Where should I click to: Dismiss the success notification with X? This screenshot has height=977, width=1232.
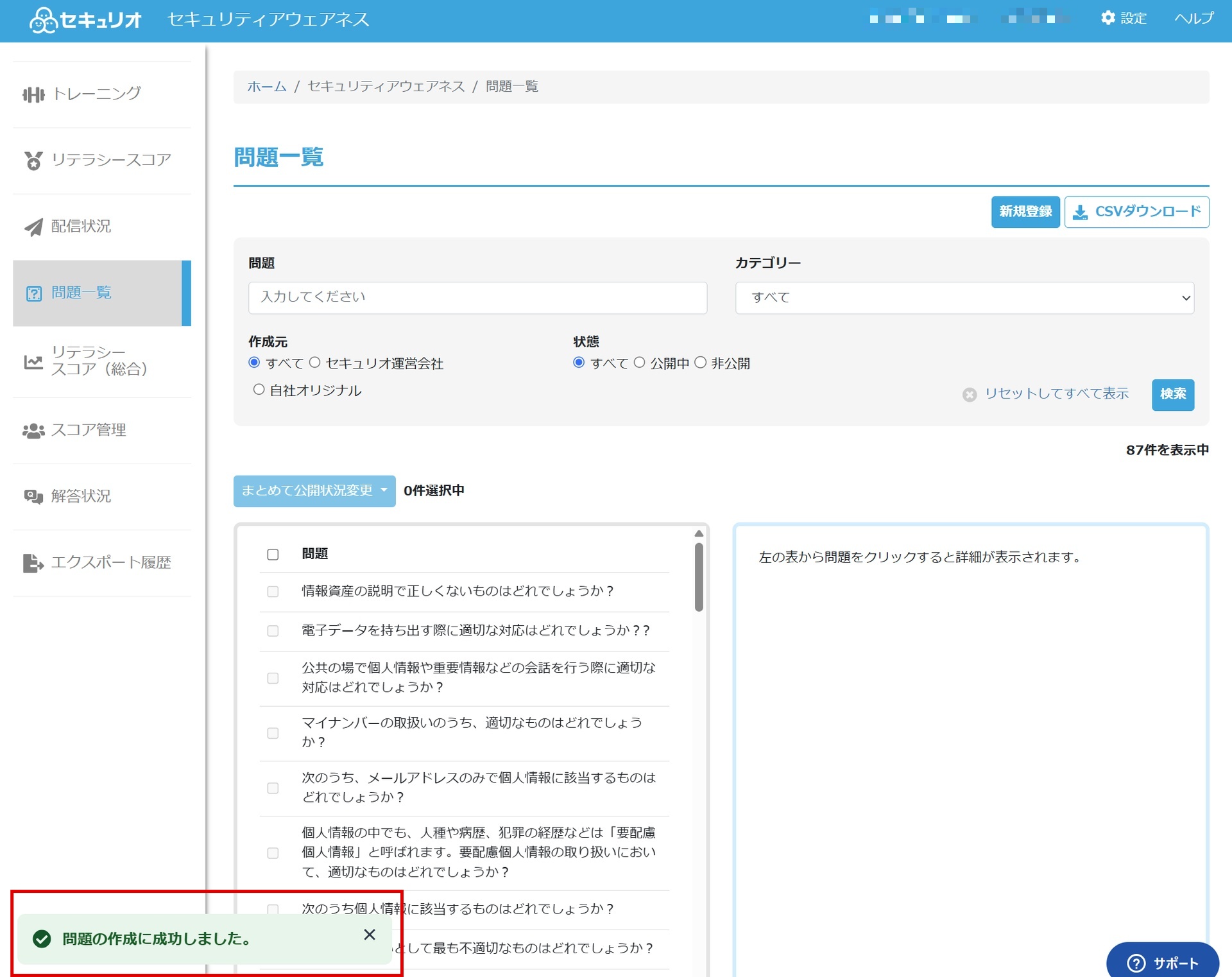370,935
